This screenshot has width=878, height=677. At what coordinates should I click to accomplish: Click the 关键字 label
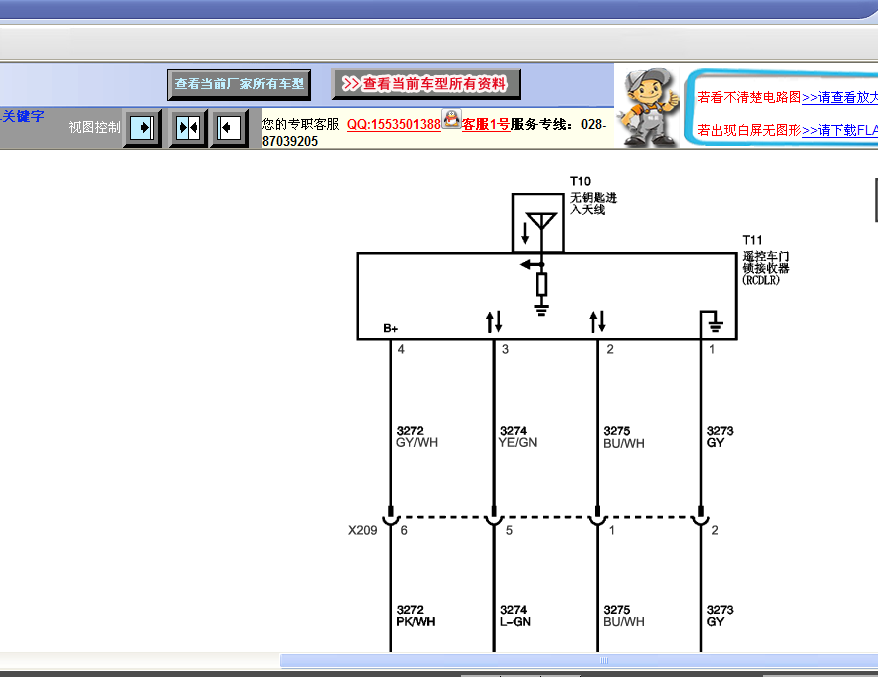click(x=22, y=116)
